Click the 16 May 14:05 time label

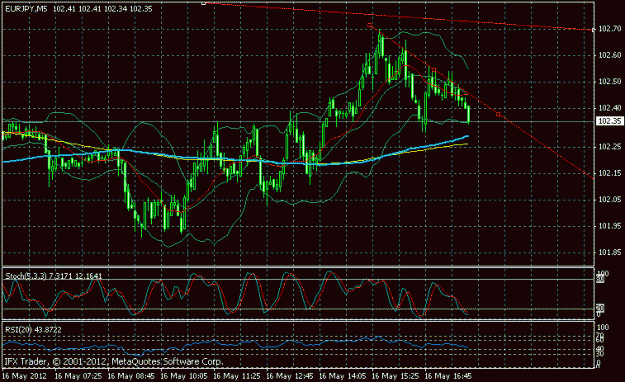(342, 376)
